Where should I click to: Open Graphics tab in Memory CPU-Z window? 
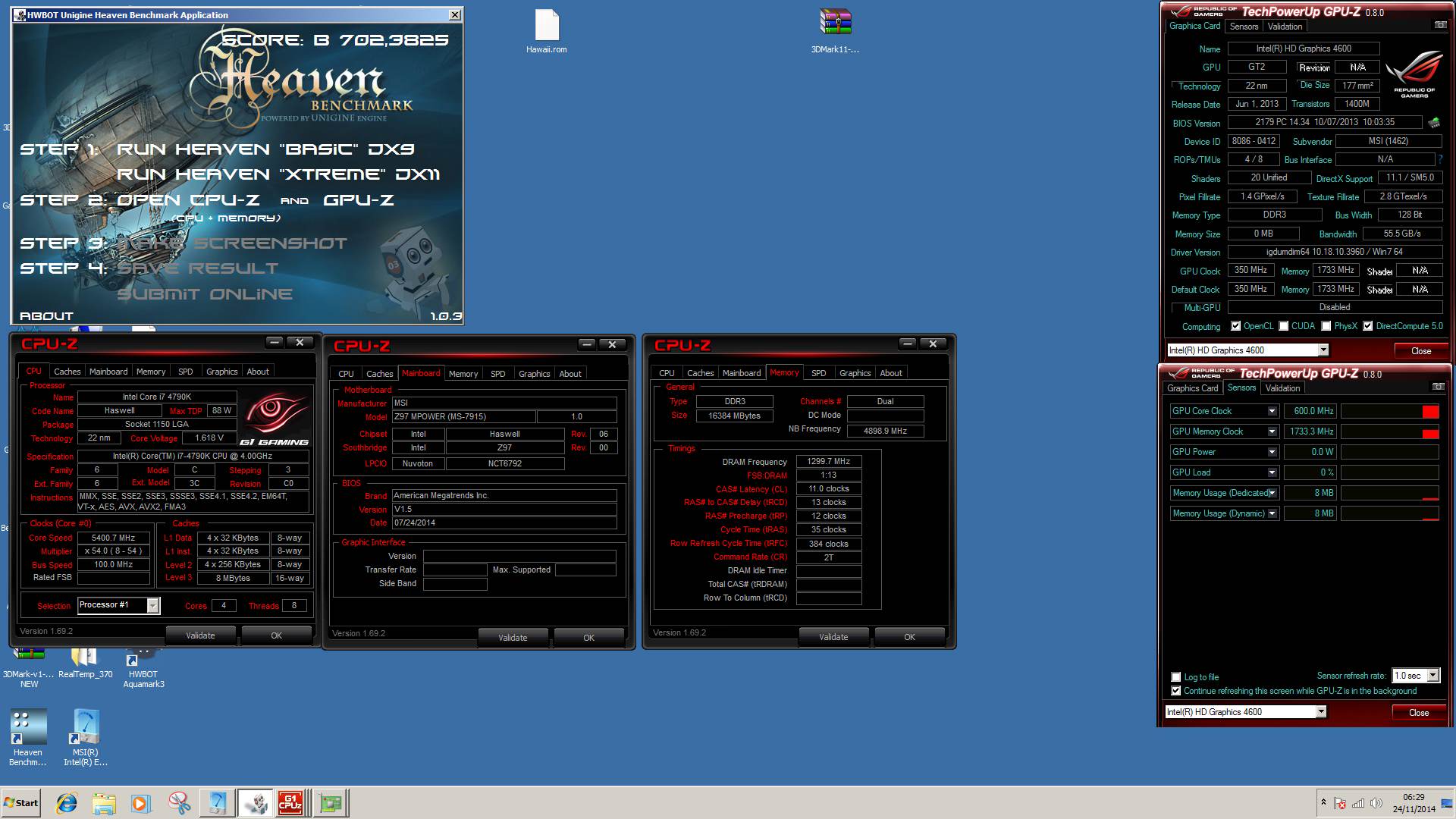pos(855,373)
